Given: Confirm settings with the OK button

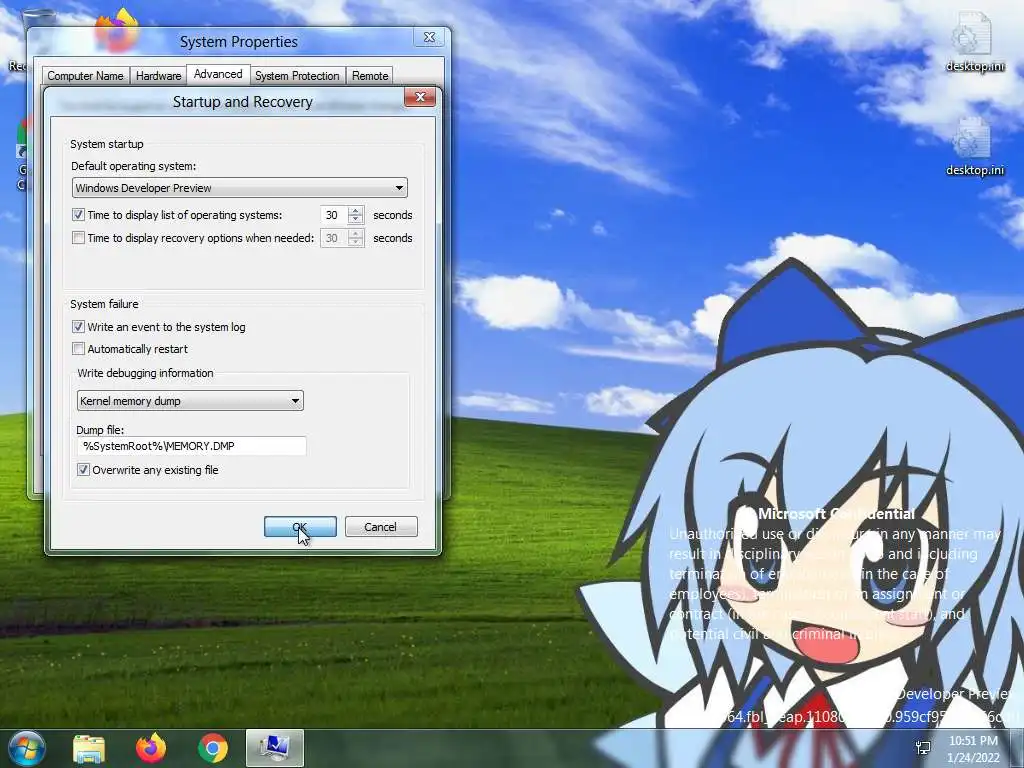Looking at the screenshot, I should click(x=300, y=527).
